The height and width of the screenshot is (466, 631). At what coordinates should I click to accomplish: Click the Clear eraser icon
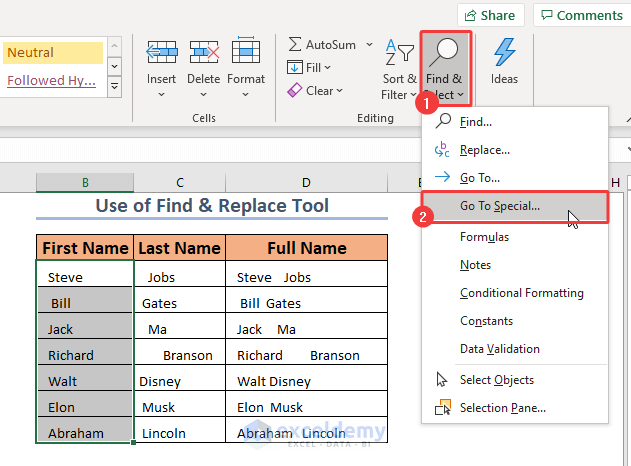295,91
